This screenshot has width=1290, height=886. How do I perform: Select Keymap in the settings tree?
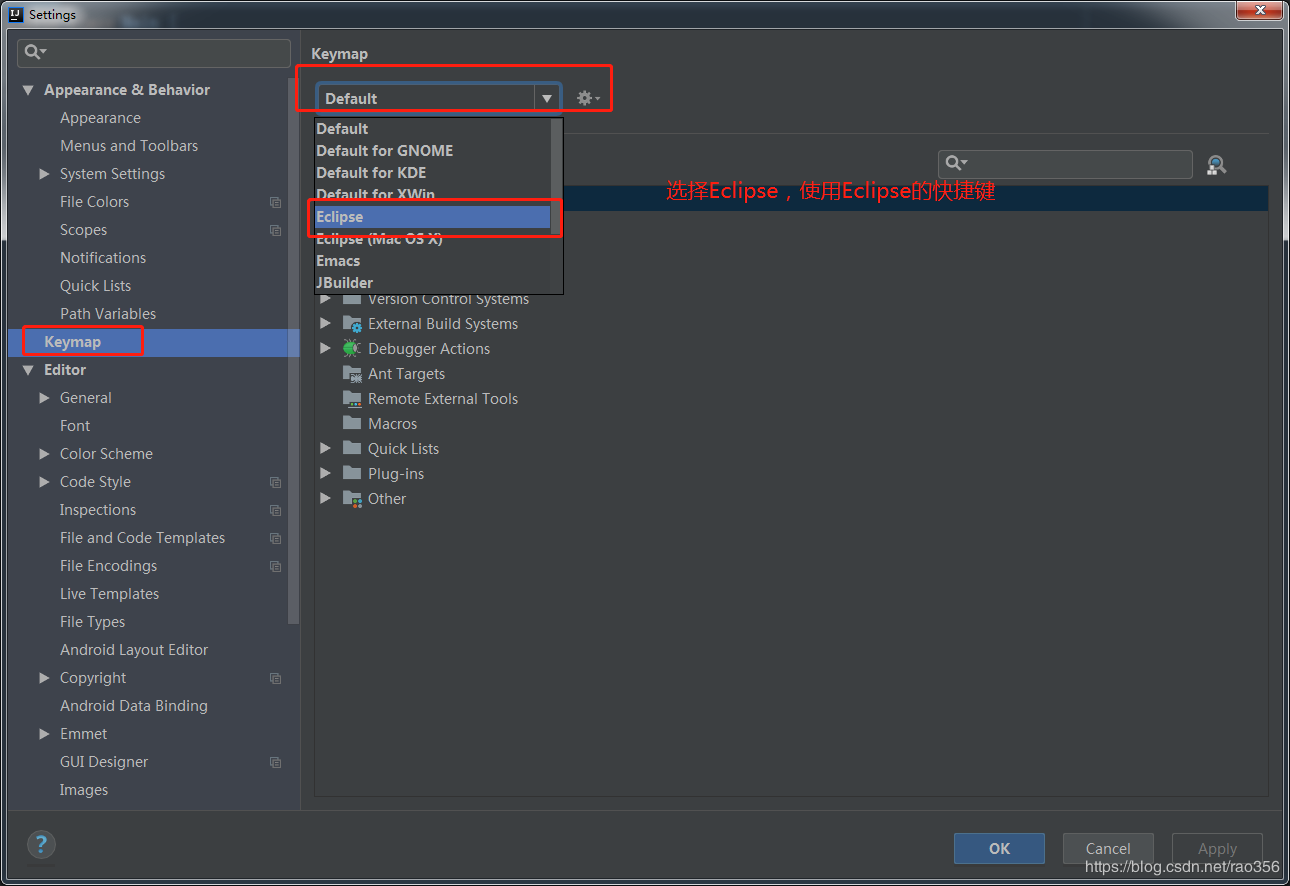point(154,342)
